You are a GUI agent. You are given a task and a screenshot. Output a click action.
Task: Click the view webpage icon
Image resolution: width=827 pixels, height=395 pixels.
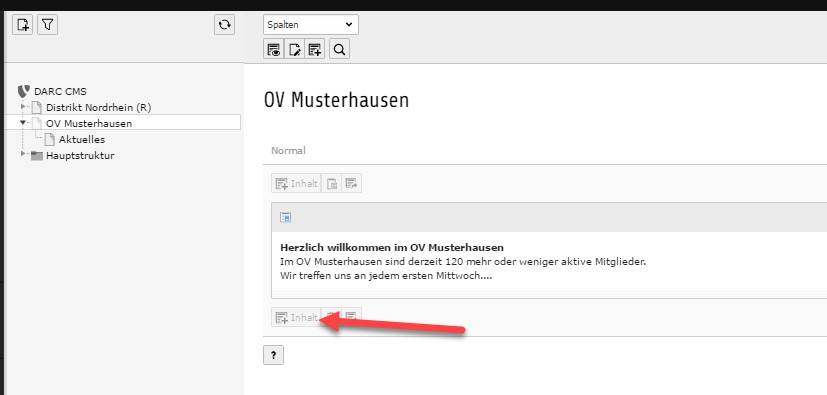pos(273,50)
